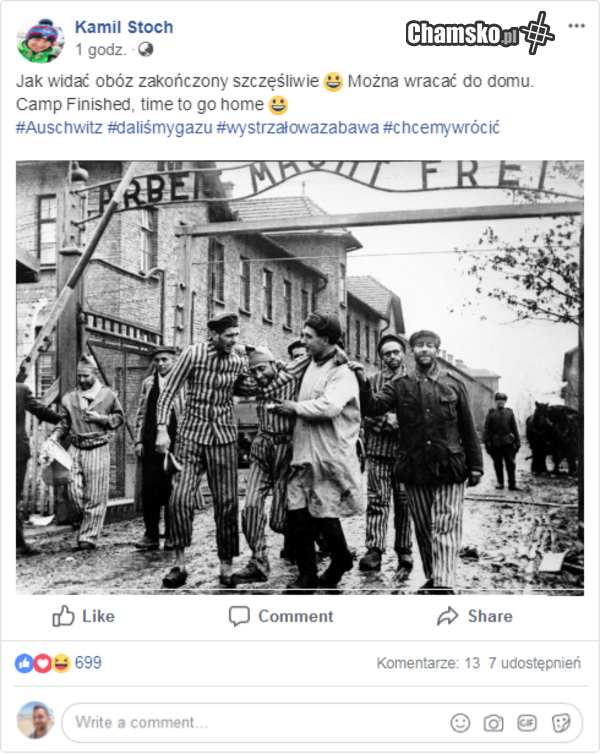Click the blue thumbs-up reaction icon
Image resolution: width=600 pixels, height=754 pixels.
click(x=24, y=663)
